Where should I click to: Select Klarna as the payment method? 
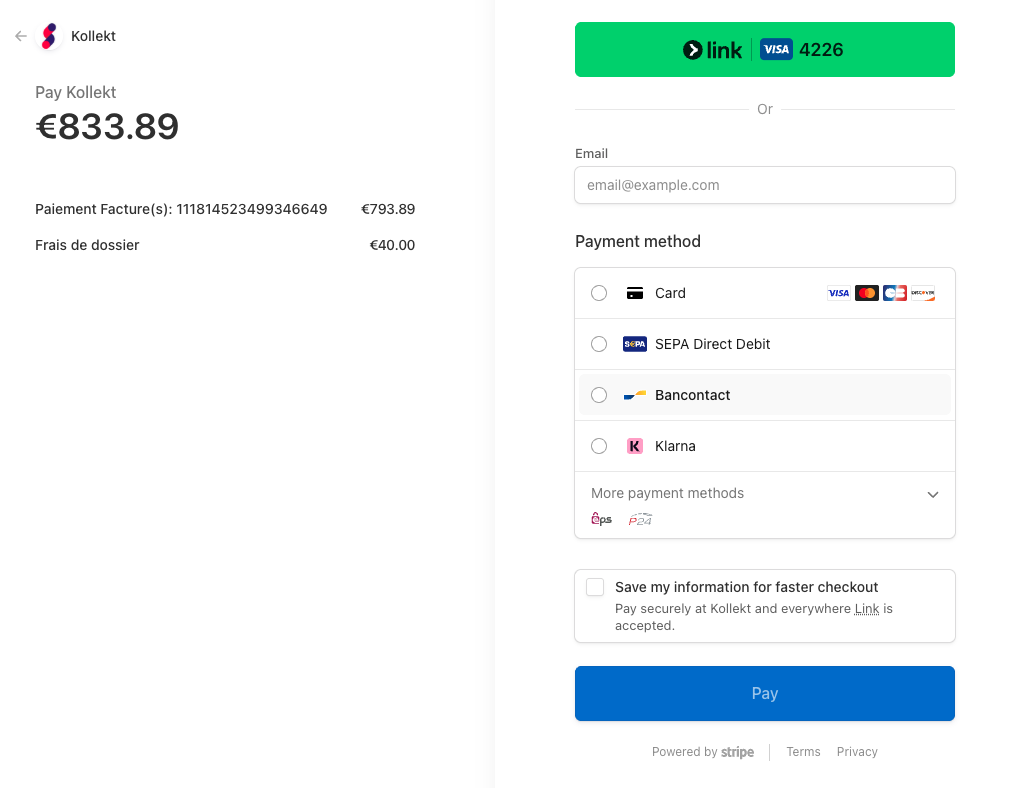coord(598,445)
